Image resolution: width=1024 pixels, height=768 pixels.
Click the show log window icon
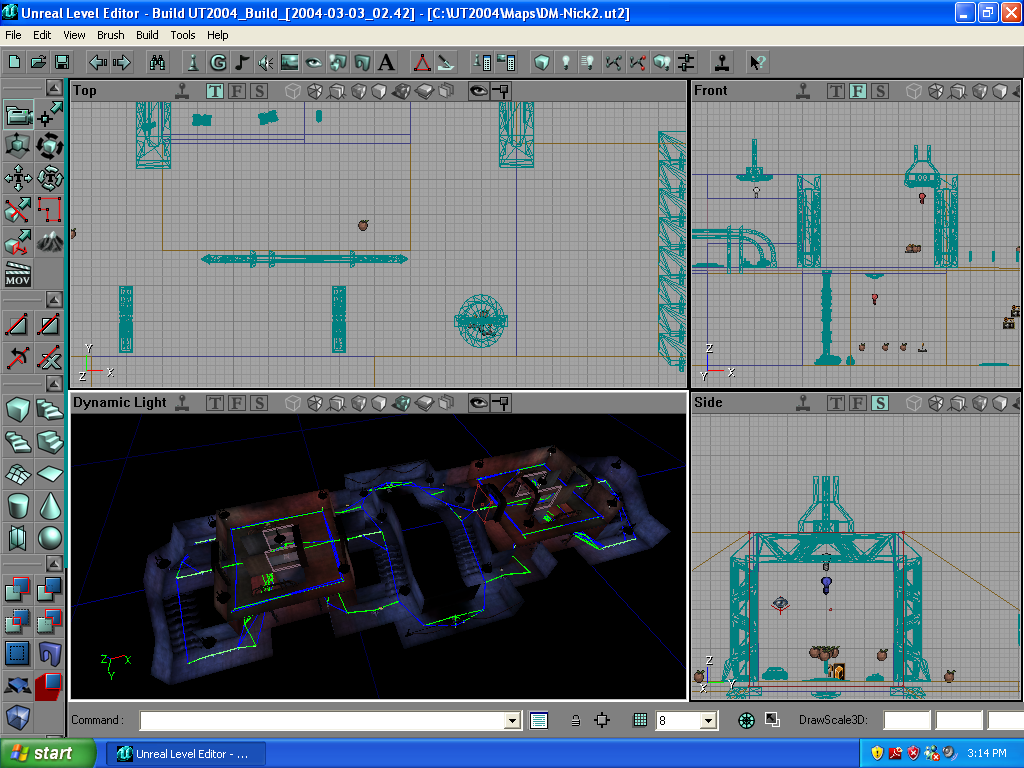[539, 720]
